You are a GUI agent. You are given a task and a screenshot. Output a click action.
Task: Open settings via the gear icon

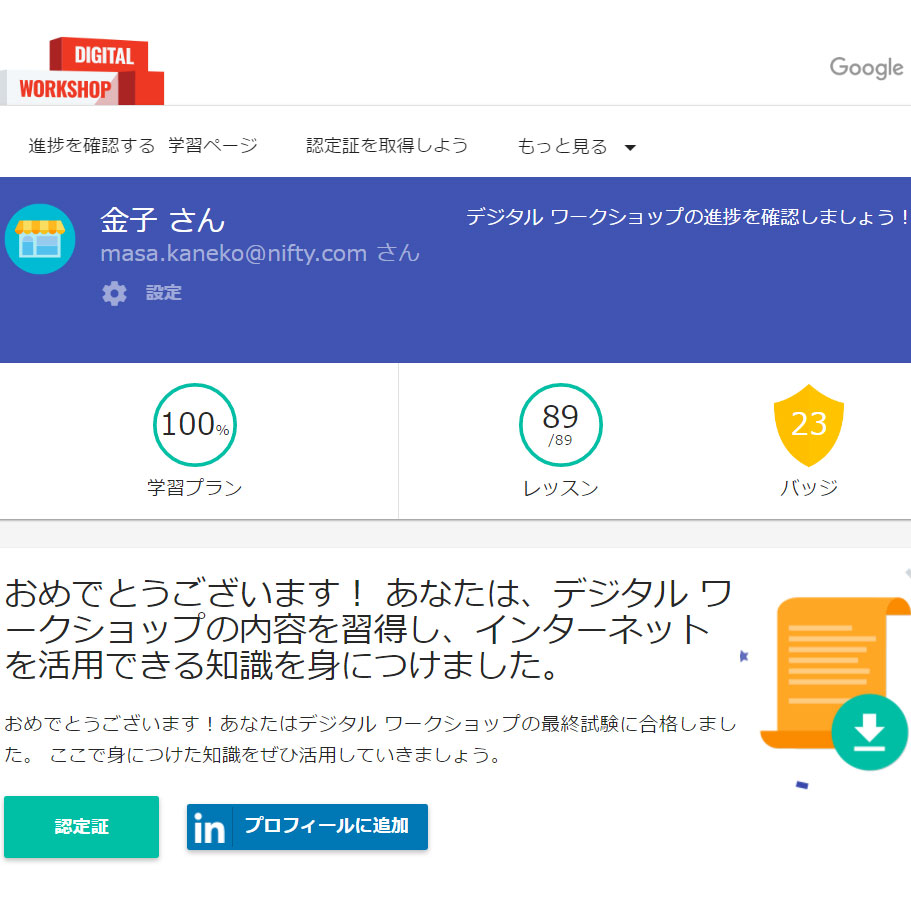pos(114,293)
